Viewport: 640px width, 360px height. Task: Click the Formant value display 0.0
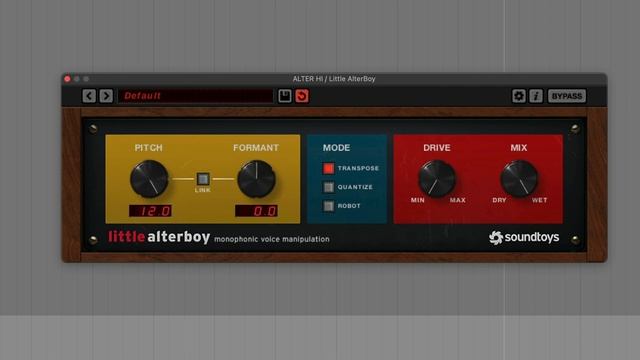pyautogui.click(x=256, y=211)
